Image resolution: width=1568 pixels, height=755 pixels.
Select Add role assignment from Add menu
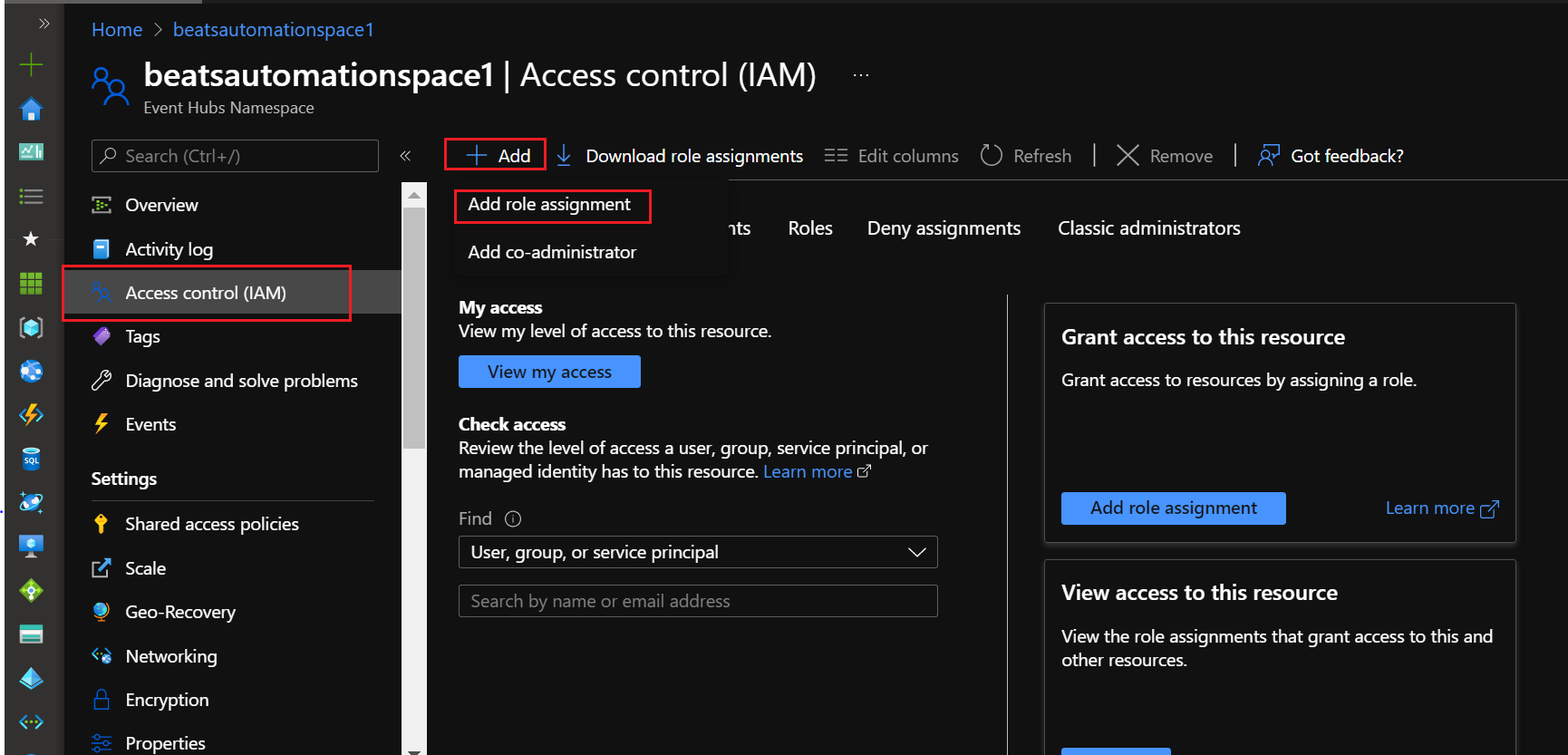coord(549,205)
